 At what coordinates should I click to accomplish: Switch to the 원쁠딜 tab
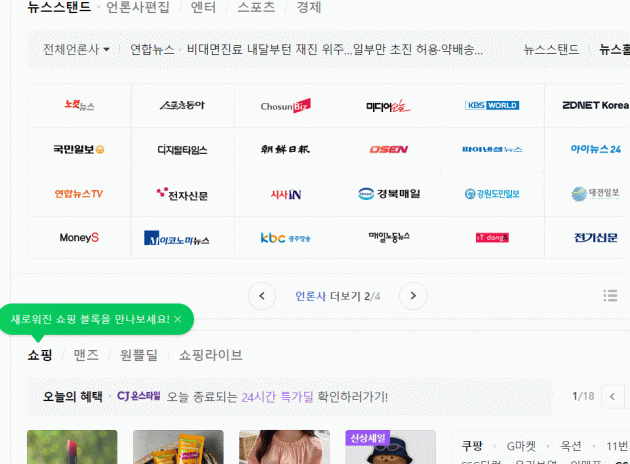coord(139,355)
